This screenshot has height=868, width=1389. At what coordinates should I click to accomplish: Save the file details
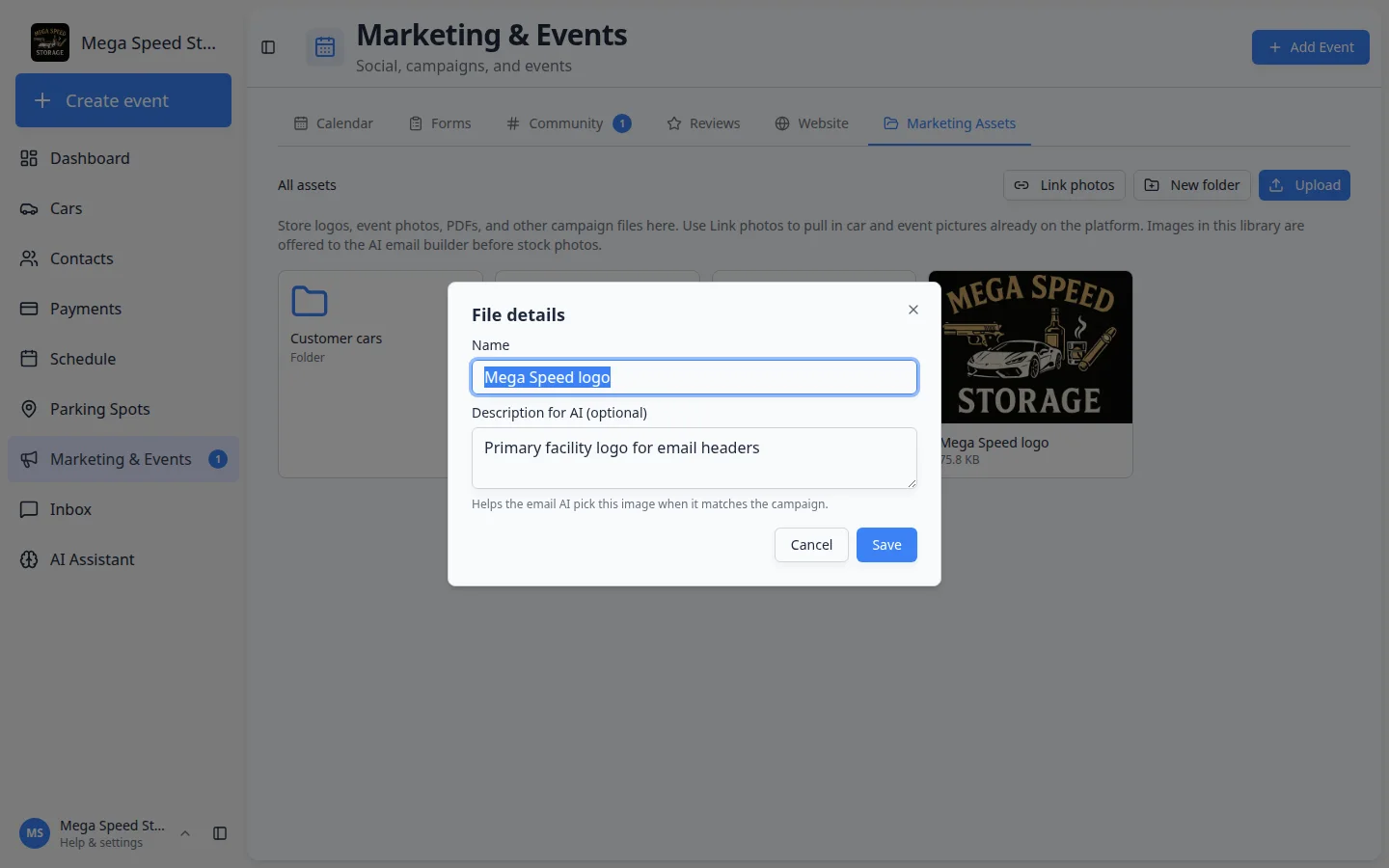tap(886, 545)
